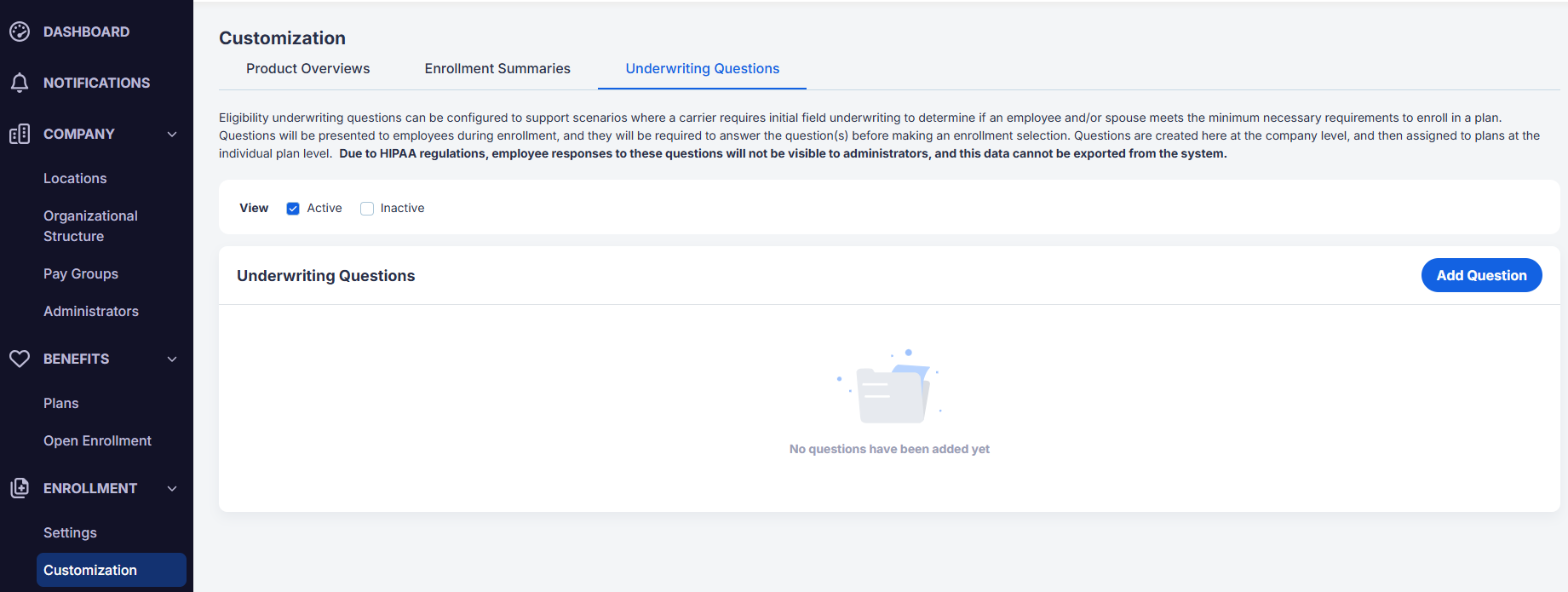Select the Customization sidebar item
Viewport: 1568px width, 592px height.
coord(90,570)
